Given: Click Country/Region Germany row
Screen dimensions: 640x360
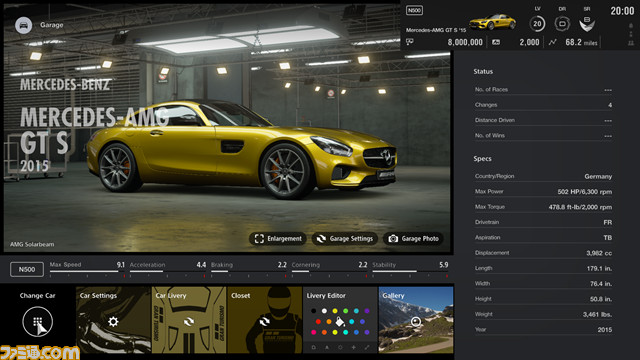Looking at the screenshot, I should tap(543, 176).
